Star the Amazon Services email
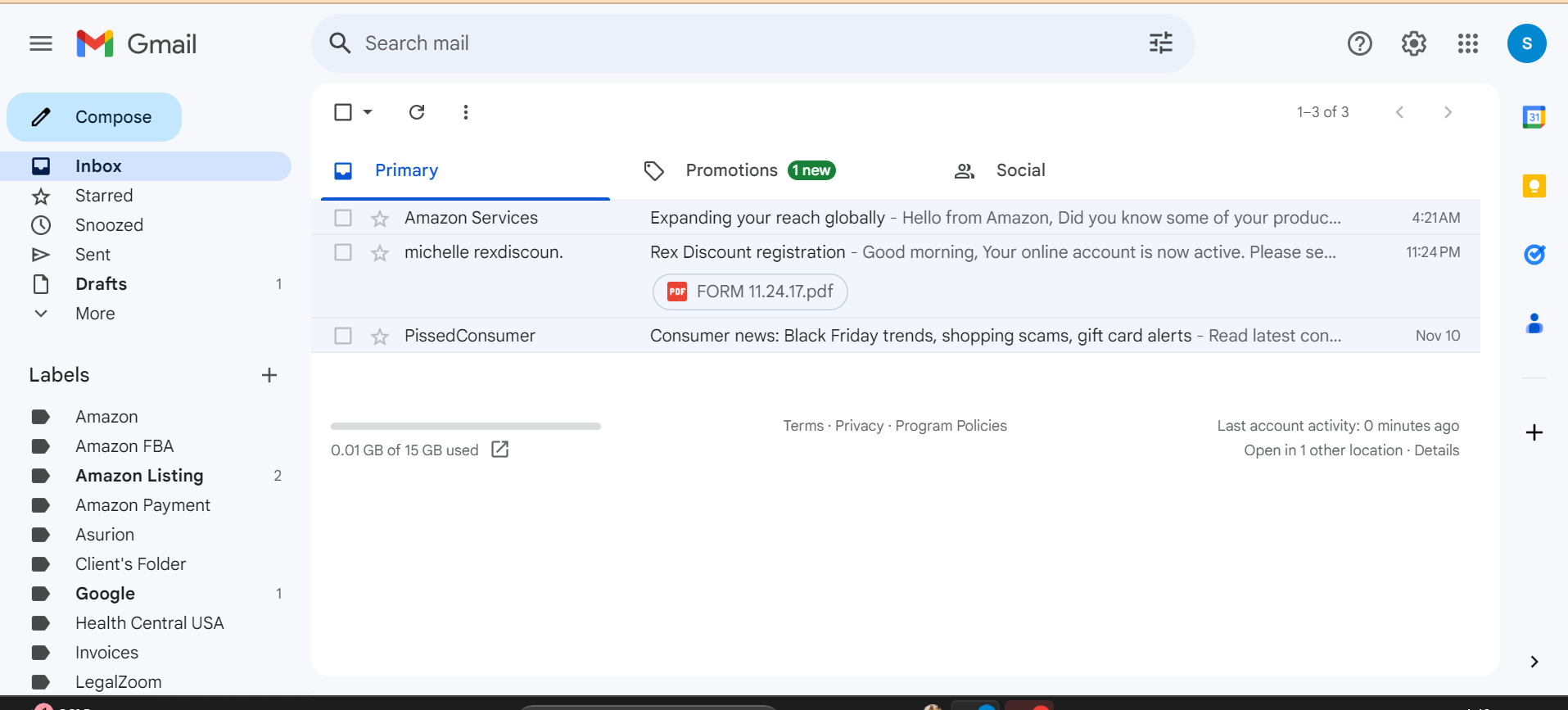Image resolution: width=1568 pixels, height=710 pixels. pyautogui.click(x=380, y=219)
